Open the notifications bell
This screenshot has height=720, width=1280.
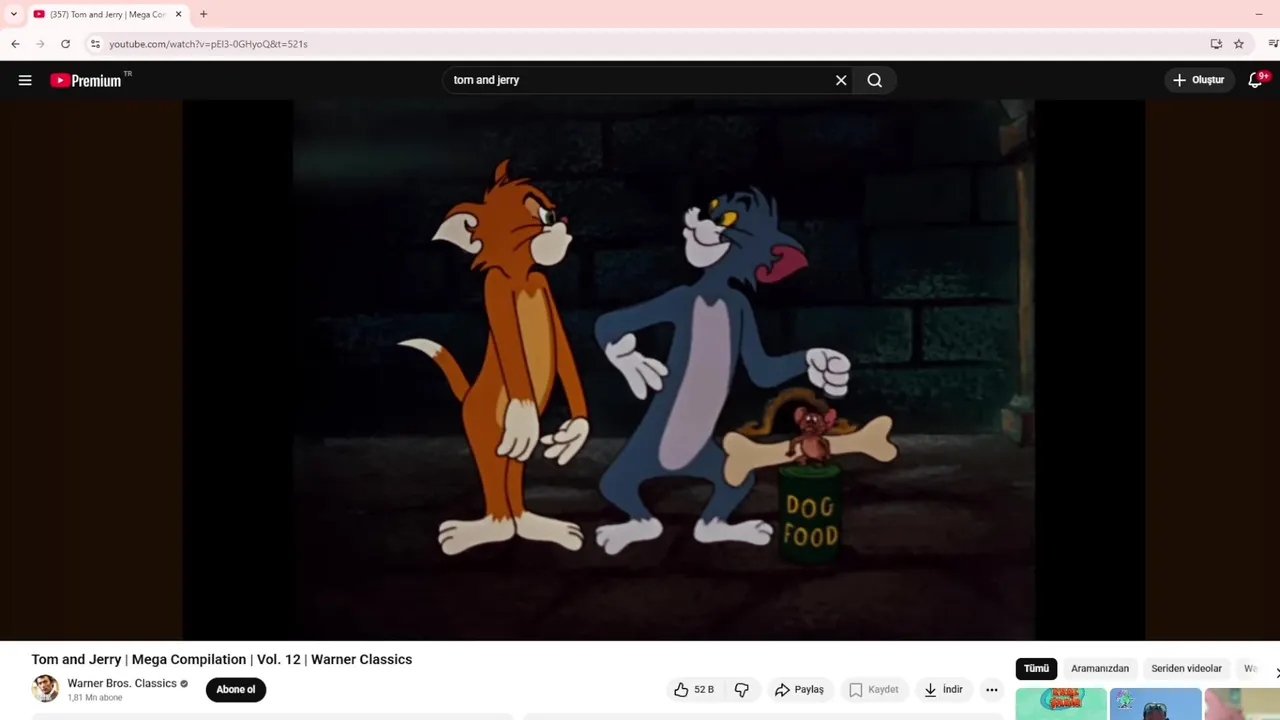(1256, 80)
